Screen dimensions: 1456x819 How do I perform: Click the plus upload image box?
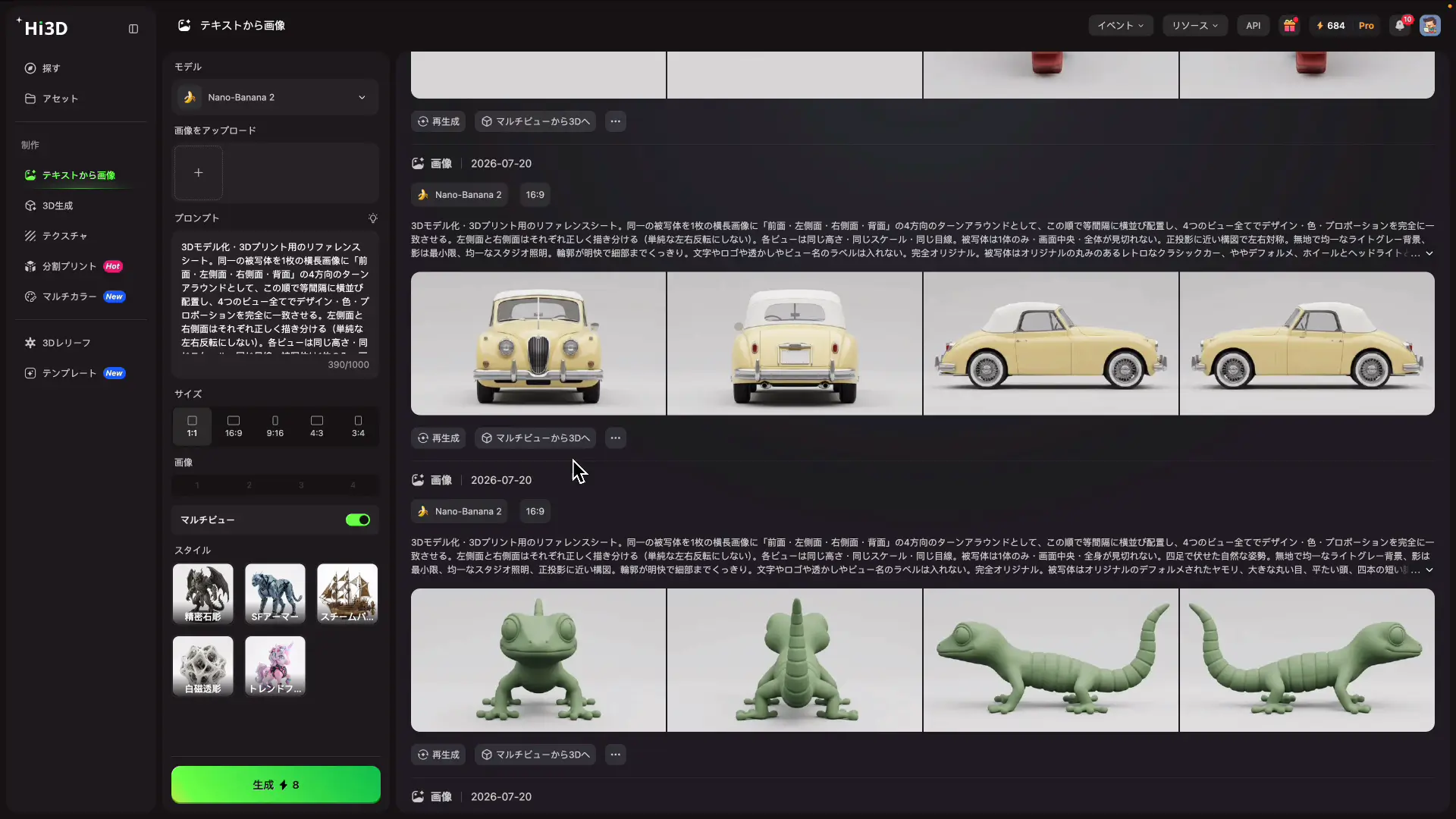pos(199,173)
